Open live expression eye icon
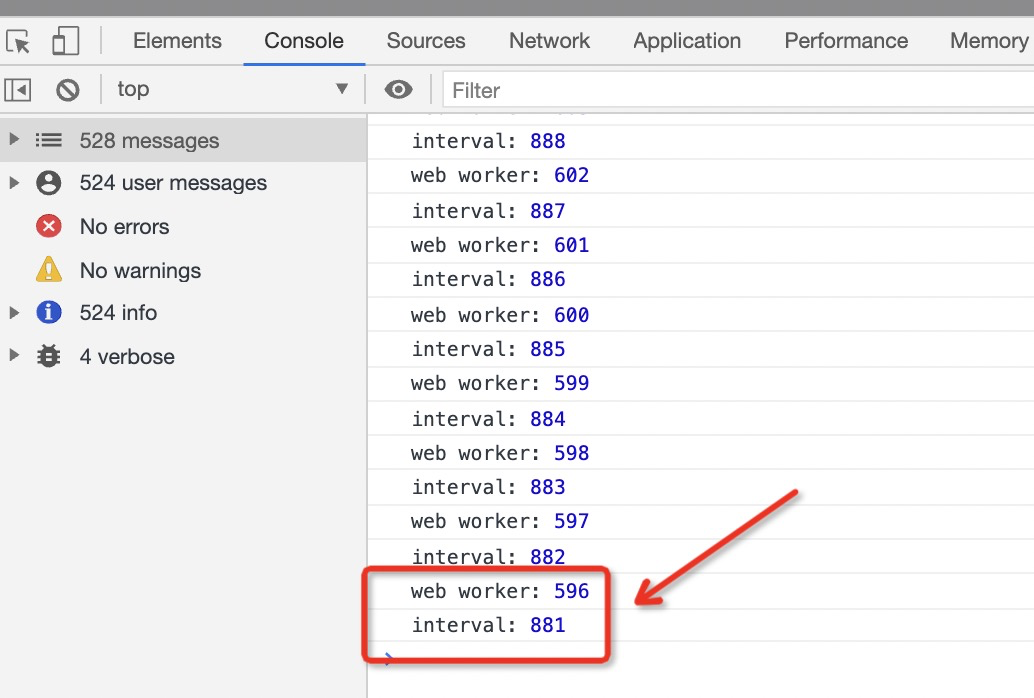 point(398,89)
